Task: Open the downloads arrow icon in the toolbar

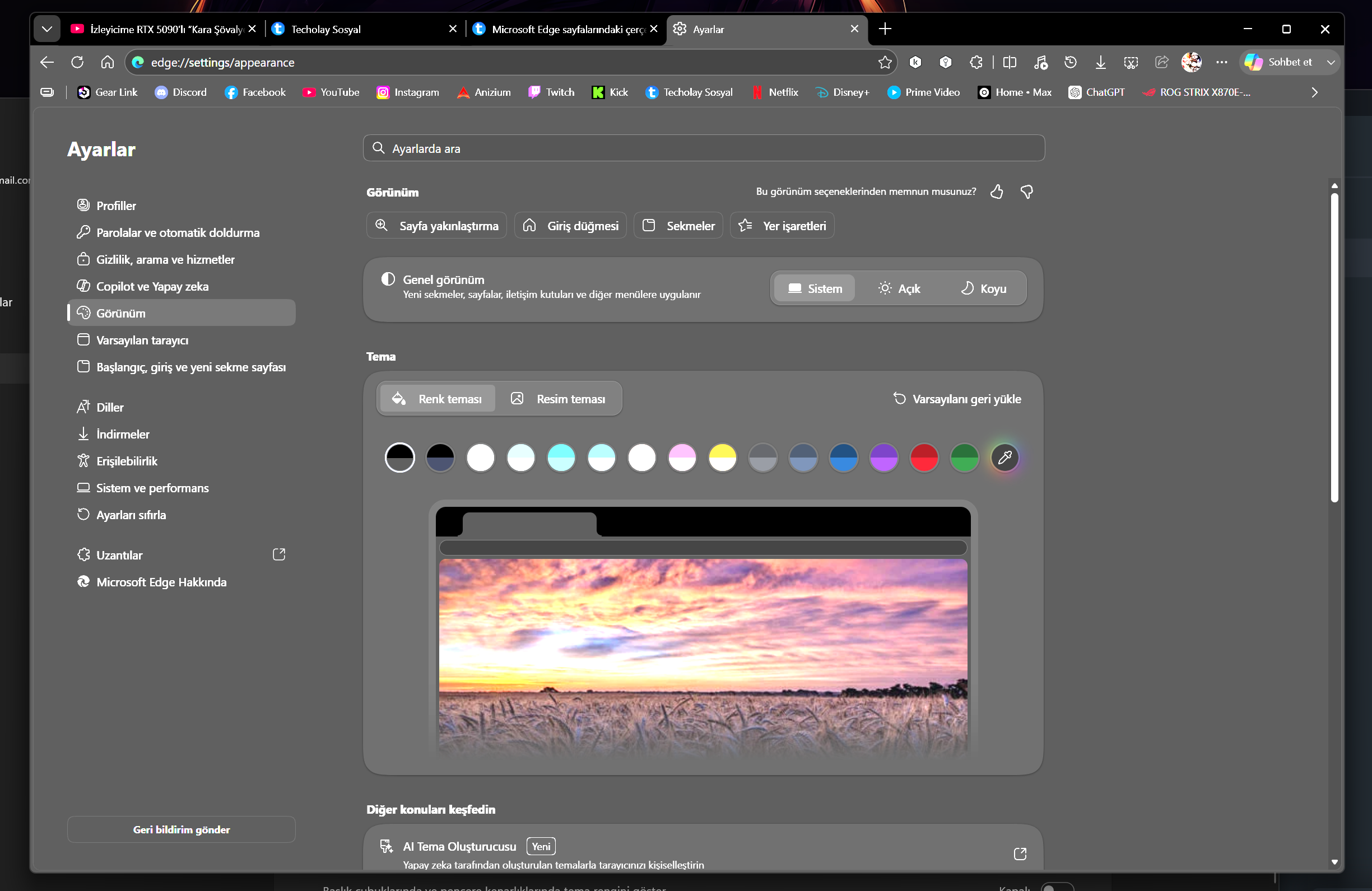Action: coord(1100,62)
